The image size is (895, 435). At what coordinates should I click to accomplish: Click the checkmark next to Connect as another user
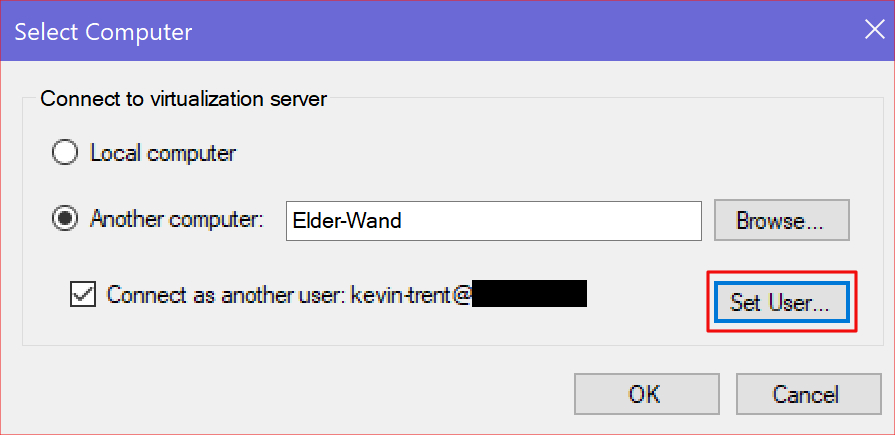(x=84, y=295)
